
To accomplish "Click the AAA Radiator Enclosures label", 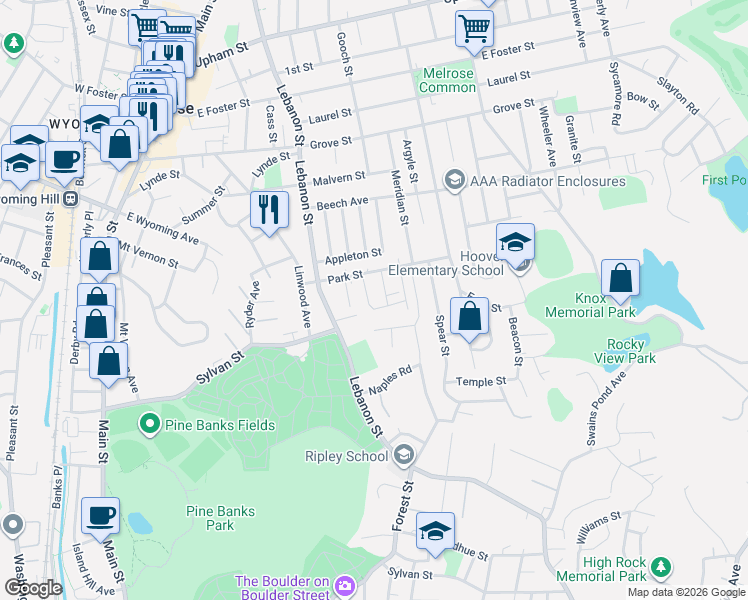I will tap(548, 181).
